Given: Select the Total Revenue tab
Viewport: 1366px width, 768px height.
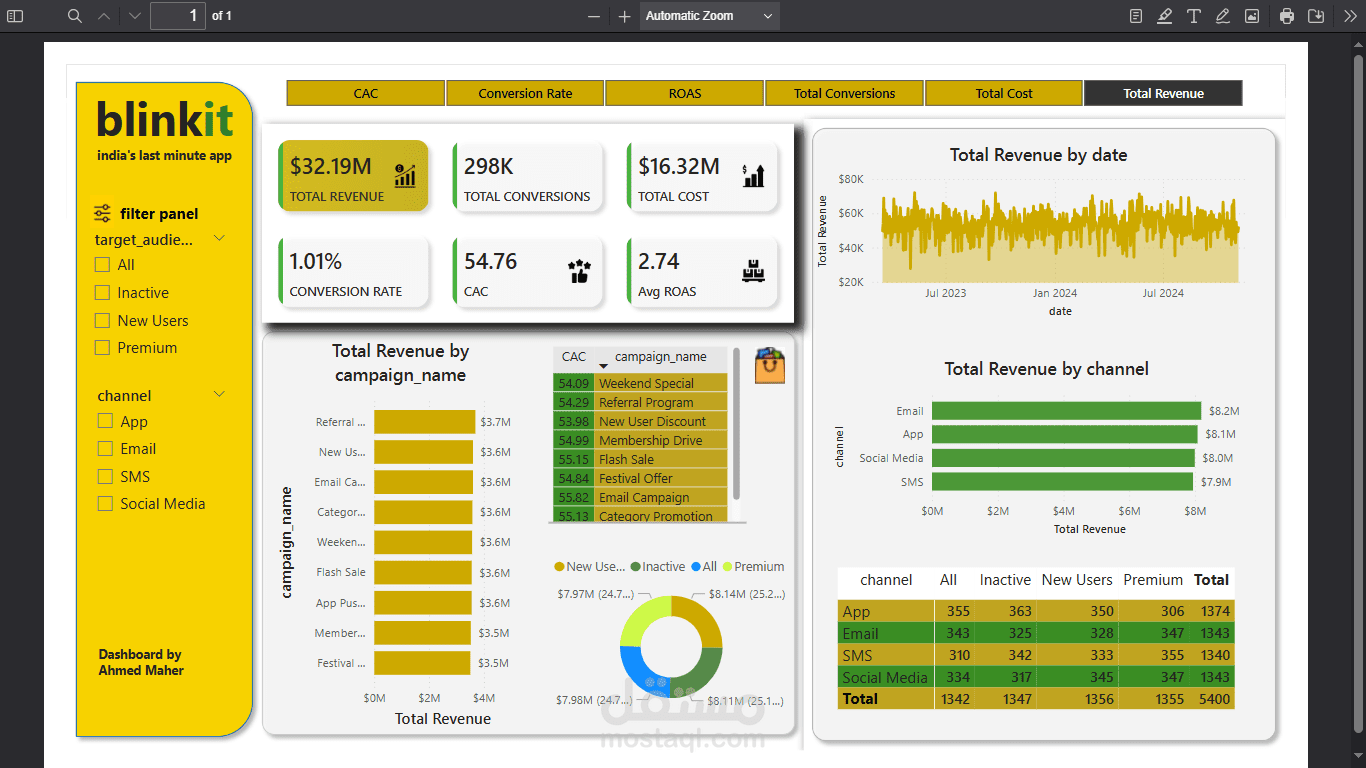Looking at the screenshot, I should tap(1163, 93).
